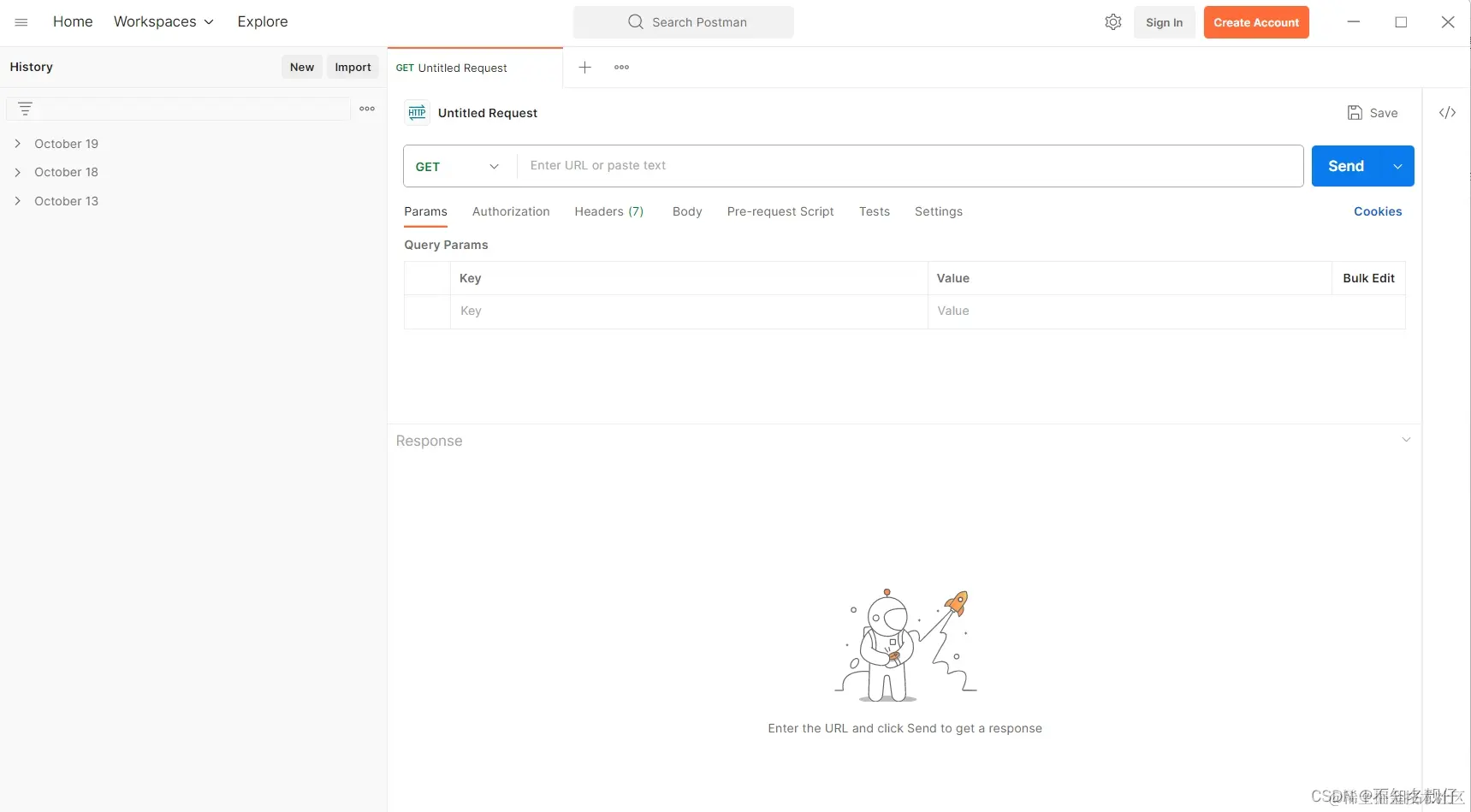Click the history filter icon
The height and width of the screenshot is (812, 1471).
point(25,109)
